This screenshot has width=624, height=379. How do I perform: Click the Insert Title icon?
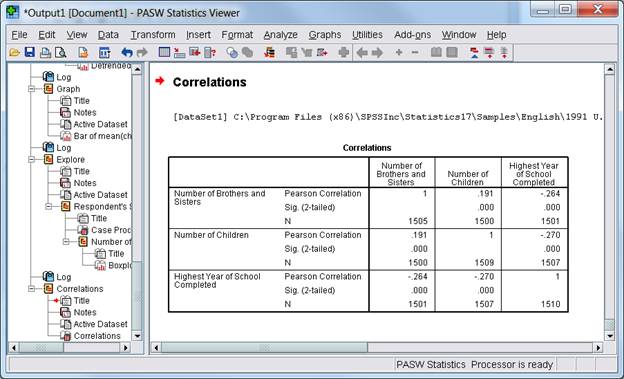click(x=489, y=52)
